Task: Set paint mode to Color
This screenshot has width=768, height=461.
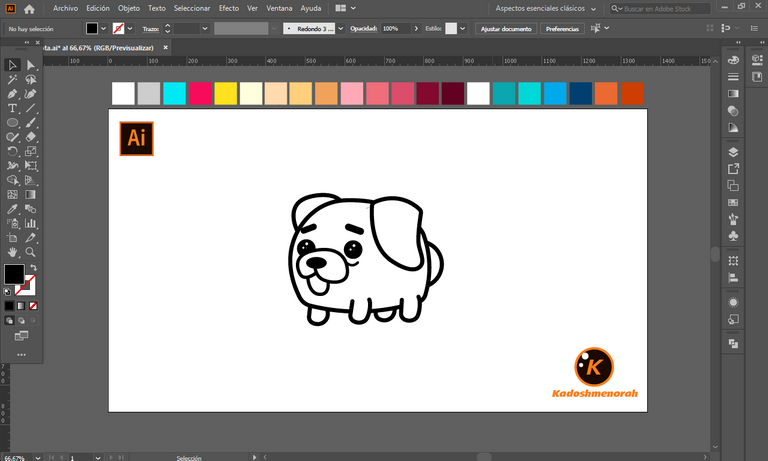Action: [x=9, y=306]
